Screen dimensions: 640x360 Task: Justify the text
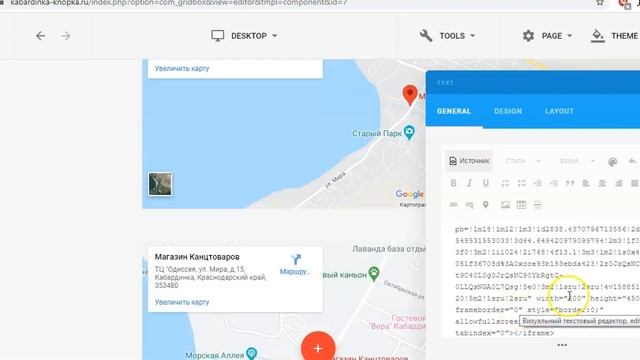click(635, 183)
